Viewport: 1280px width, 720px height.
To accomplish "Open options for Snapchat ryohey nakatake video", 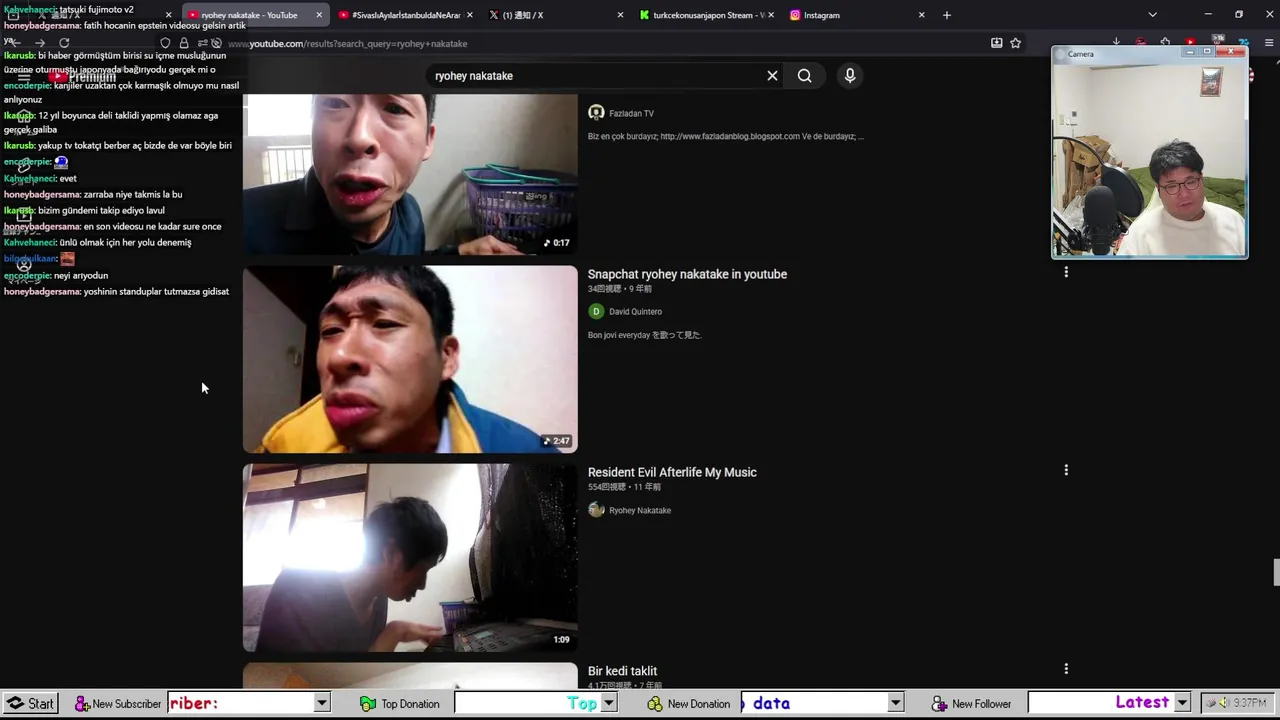I will click(1066, 272).
